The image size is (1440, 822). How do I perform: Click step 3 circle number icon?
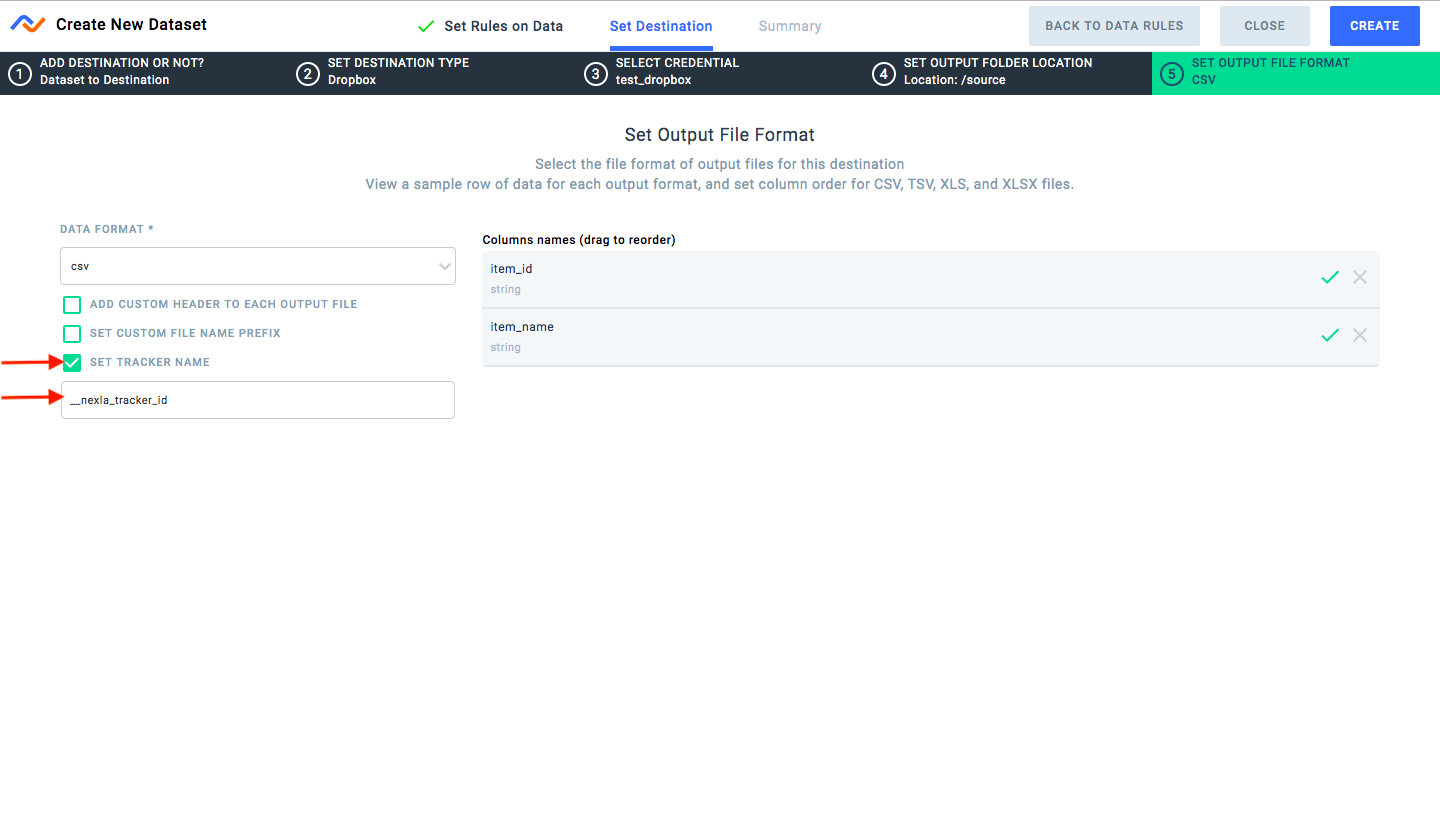pos(595,74)
